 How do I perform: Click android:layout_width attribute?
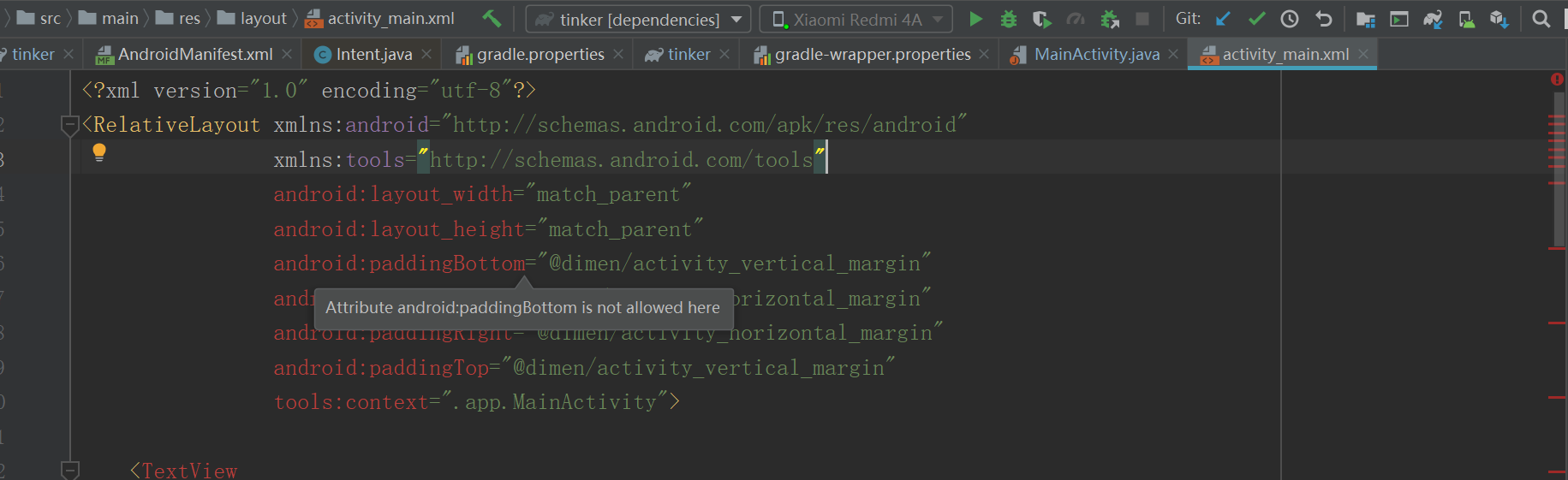pos(393,195)
